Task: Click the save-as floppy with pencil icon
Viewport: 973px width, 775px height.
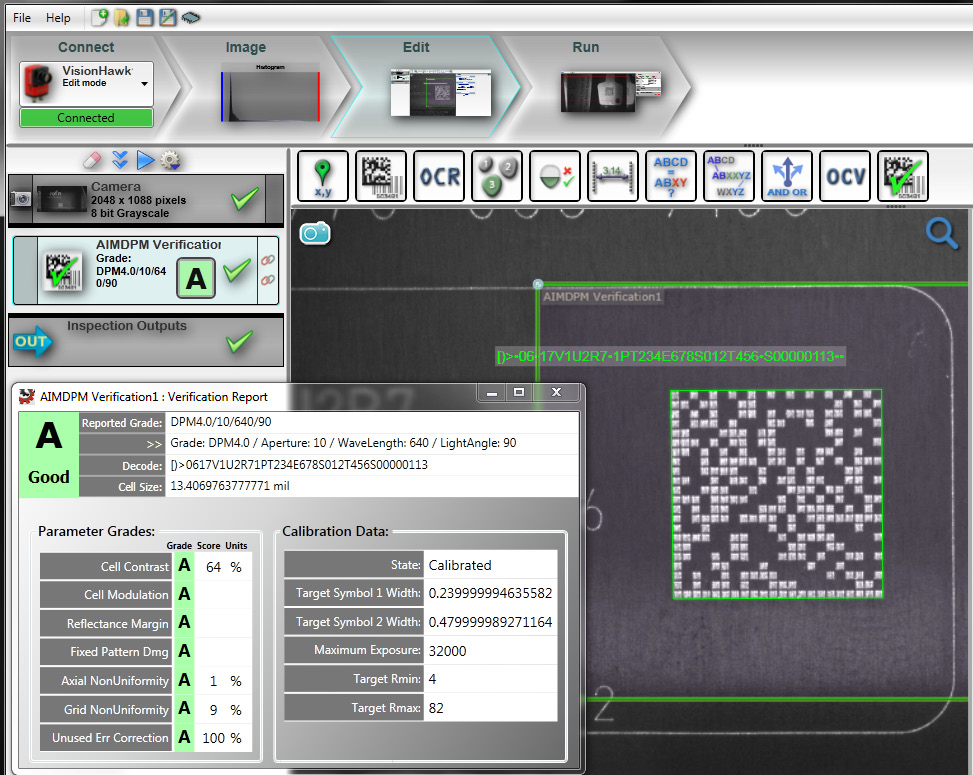Action: click(x=168, y=17)
